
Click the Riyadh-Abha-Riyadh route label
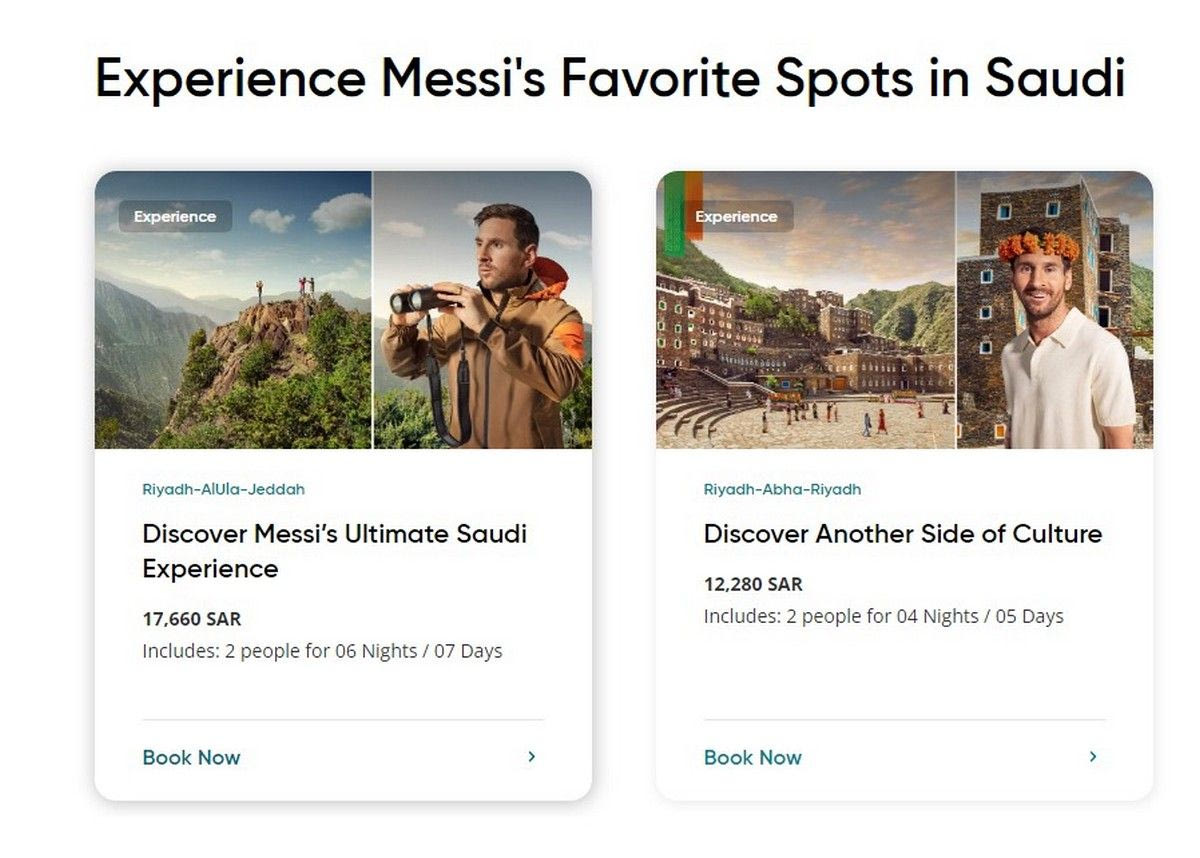point(782,490)
